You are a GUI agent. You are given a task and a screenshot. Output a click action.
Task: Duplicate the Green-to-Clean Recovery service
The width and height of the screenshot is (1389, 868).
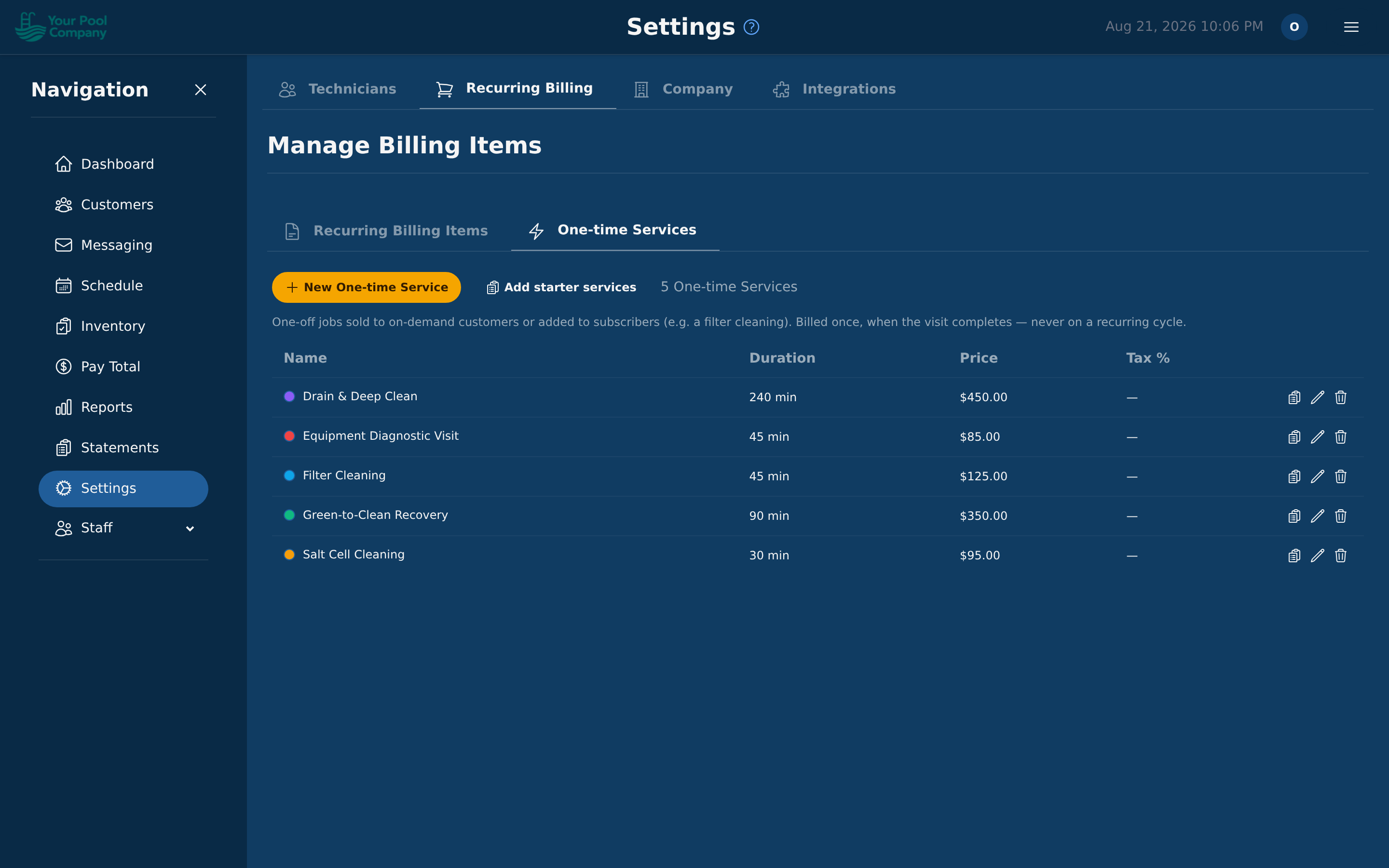pos(1294,516)
